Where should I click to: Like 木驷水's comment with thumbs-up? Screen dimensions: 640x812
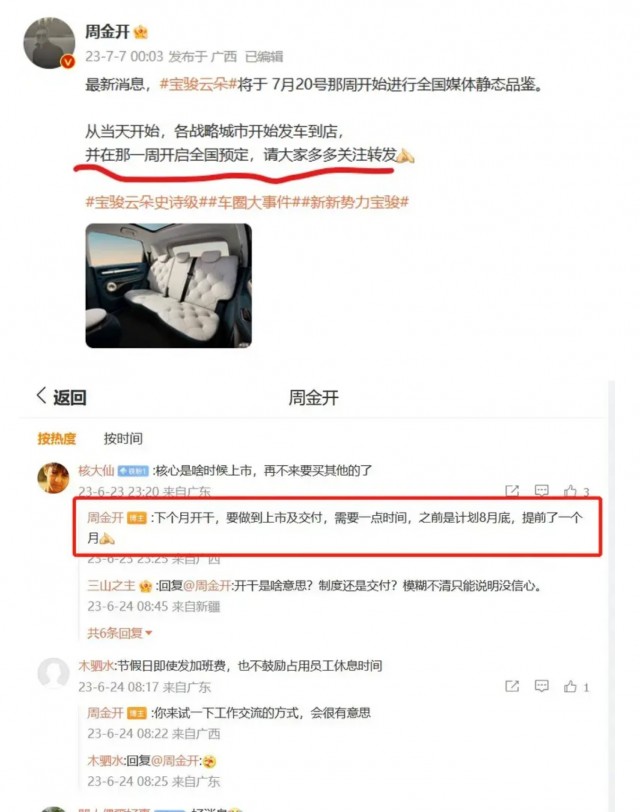point(570,686)
